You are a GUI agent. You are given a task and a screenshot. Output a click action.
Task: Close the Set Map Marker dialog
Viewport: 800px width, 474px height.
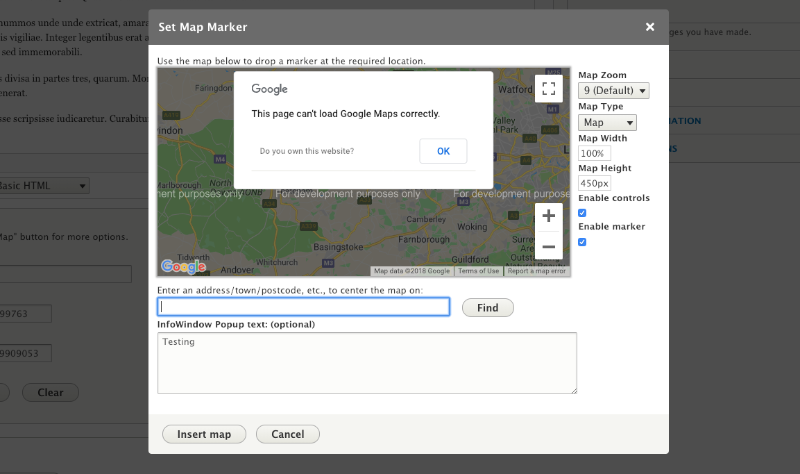point(649,27)
